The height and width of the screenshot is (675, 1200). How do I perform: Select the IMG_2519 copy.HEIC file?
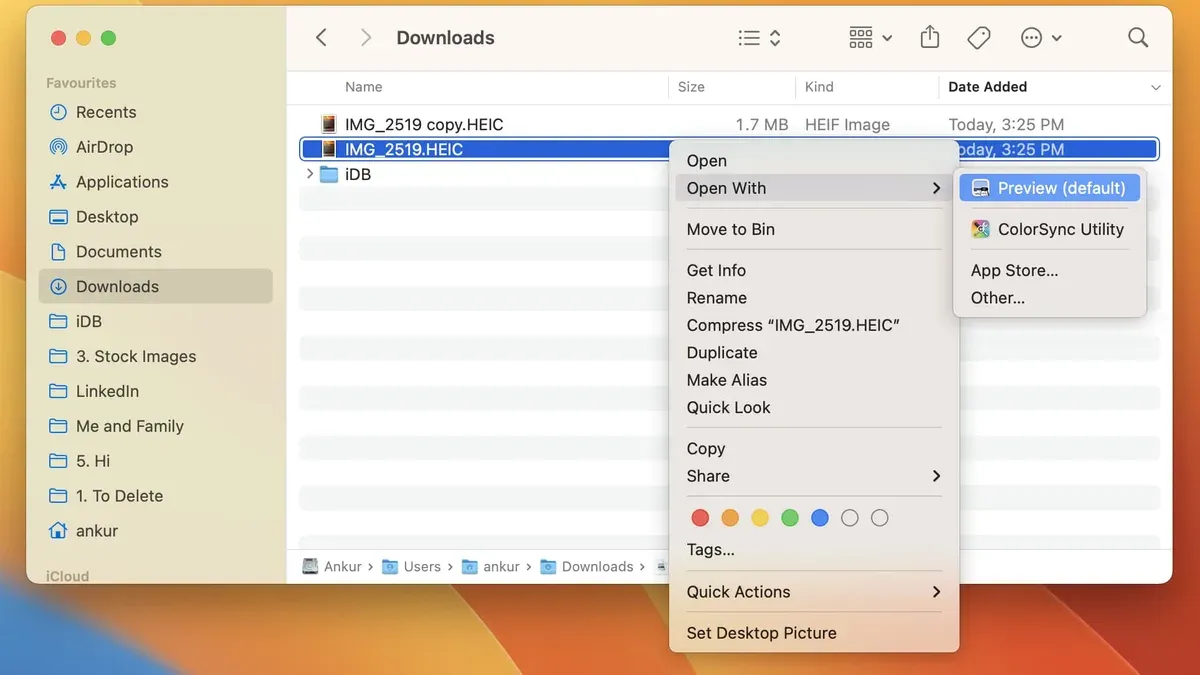[729, 125]
